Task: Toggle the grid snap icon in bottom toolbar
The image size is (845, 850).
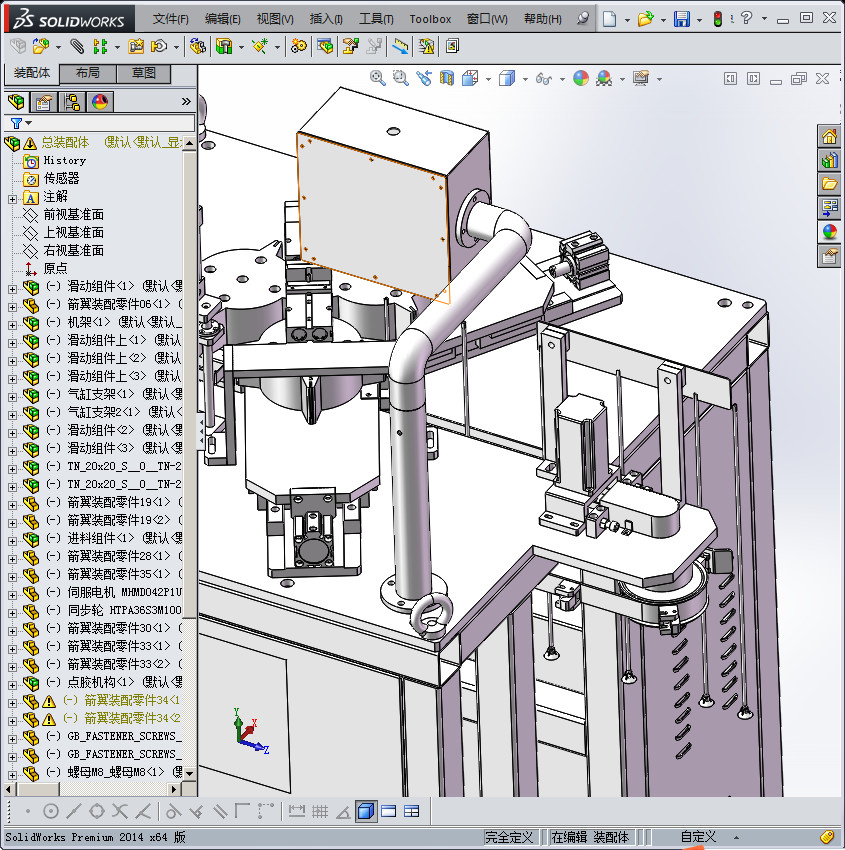Action: click(x=320, y=811)
